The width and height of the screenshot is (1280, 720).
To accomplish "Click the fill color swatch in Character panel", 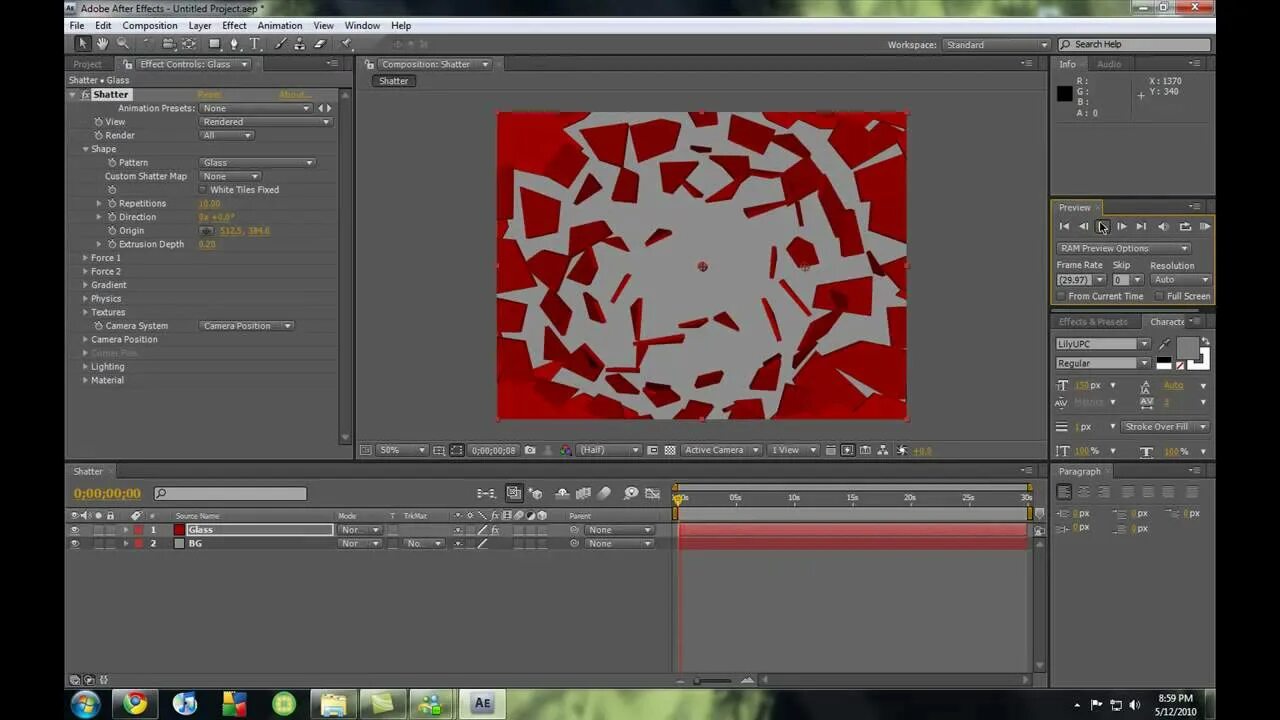I will click(x=1186, y=346).
